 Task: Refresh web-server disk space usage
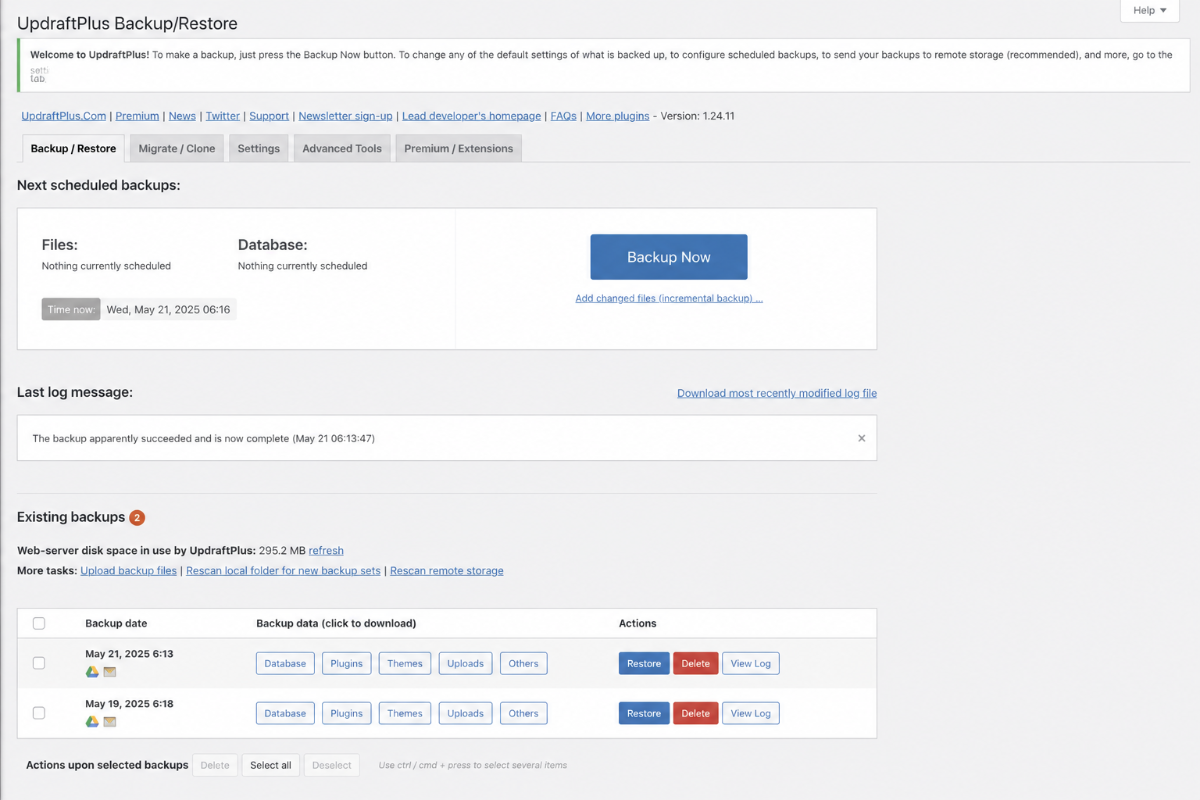pos(326,550)
